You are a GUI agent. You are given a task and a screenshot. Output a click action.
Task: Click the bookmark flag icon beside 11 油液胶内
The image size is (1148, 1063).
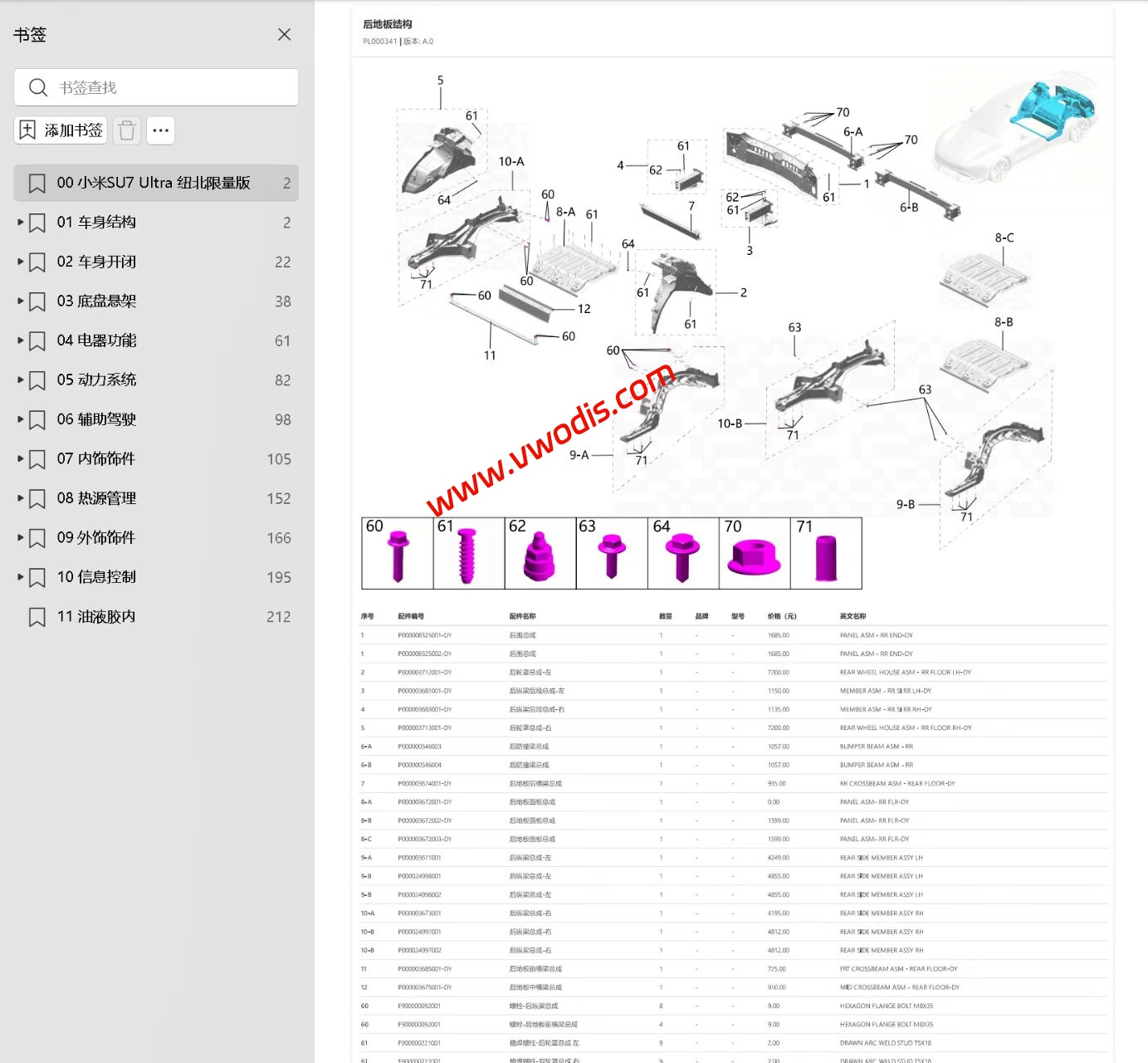(x=36, y=616)
